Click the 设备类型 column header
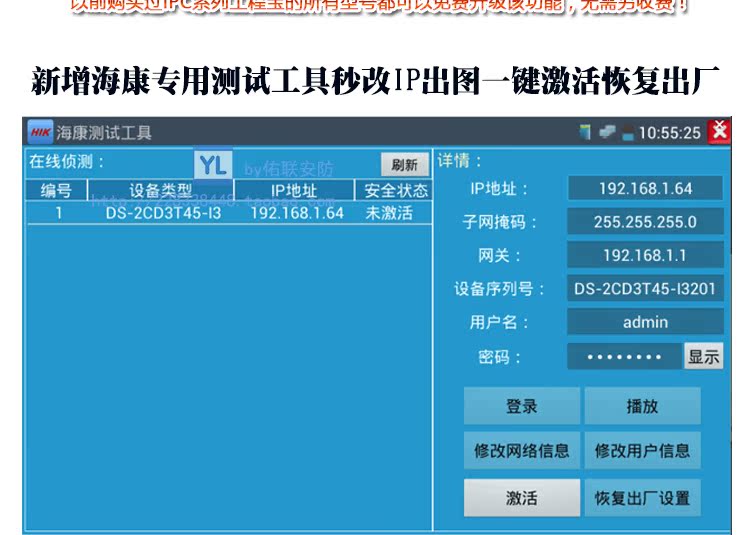 [161, 191]
